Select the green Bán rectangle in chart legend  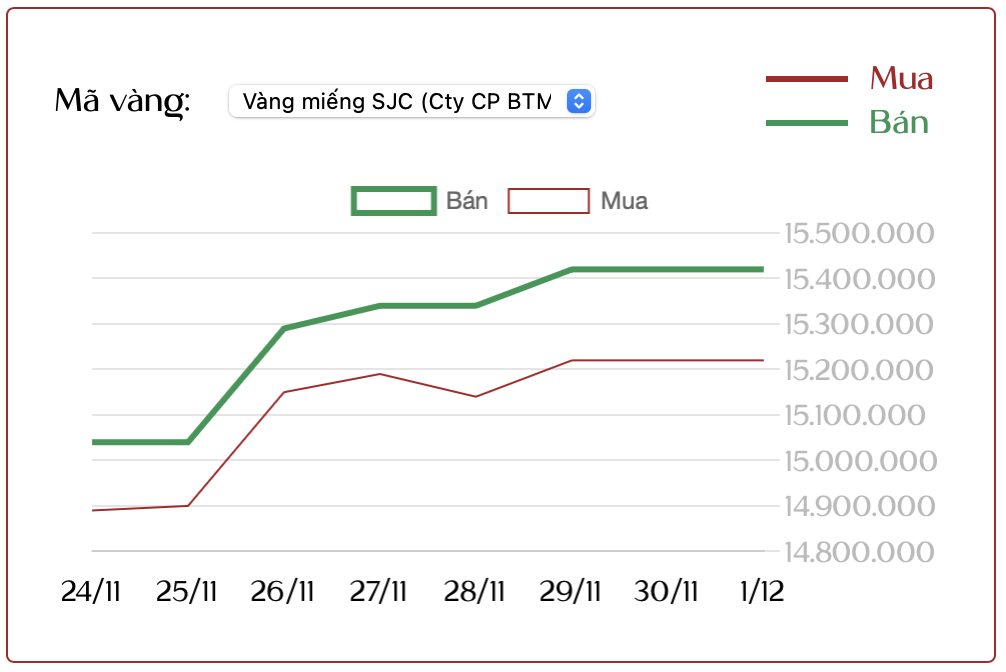pos(394,200)
